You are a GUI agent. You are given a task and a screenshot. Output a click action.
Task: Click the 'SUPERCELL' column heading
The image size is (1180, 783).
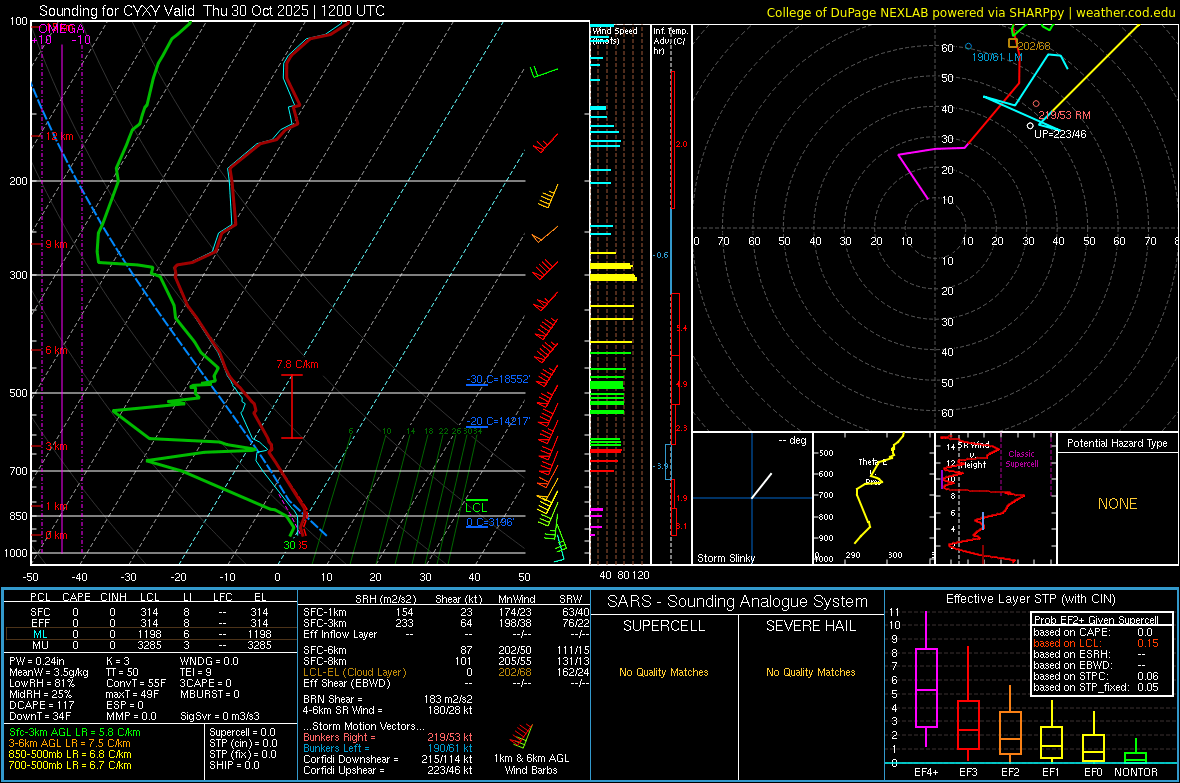(663, 626)
